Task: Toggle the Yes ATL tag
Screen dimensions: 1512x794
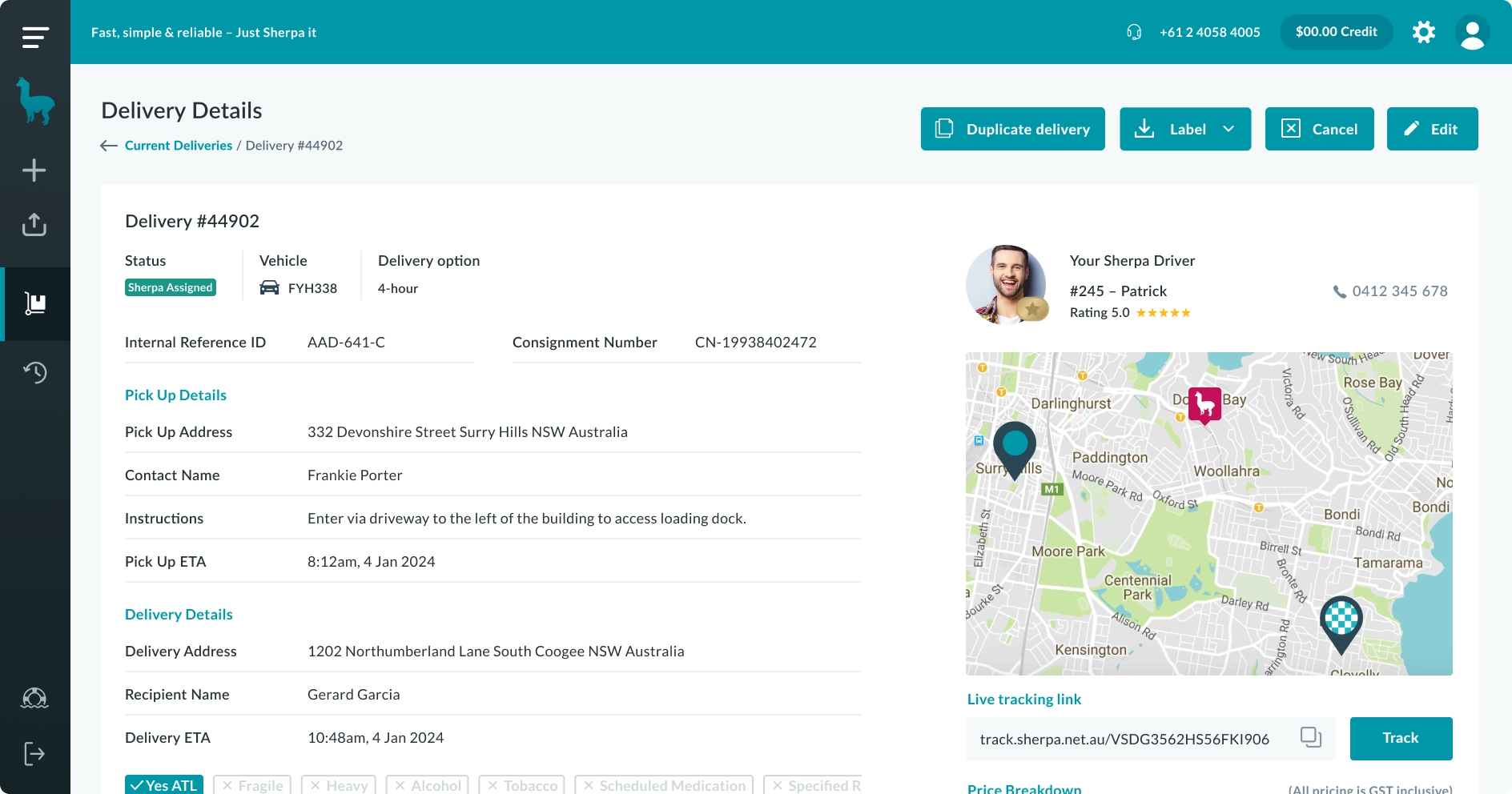Action: tap(164, 785)
